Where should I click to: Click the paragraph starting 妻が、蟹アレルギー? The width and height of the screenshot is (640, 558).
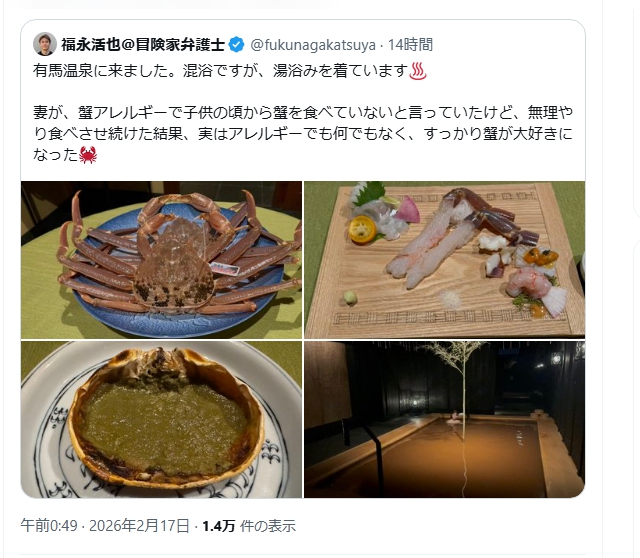tap(303, 133)
